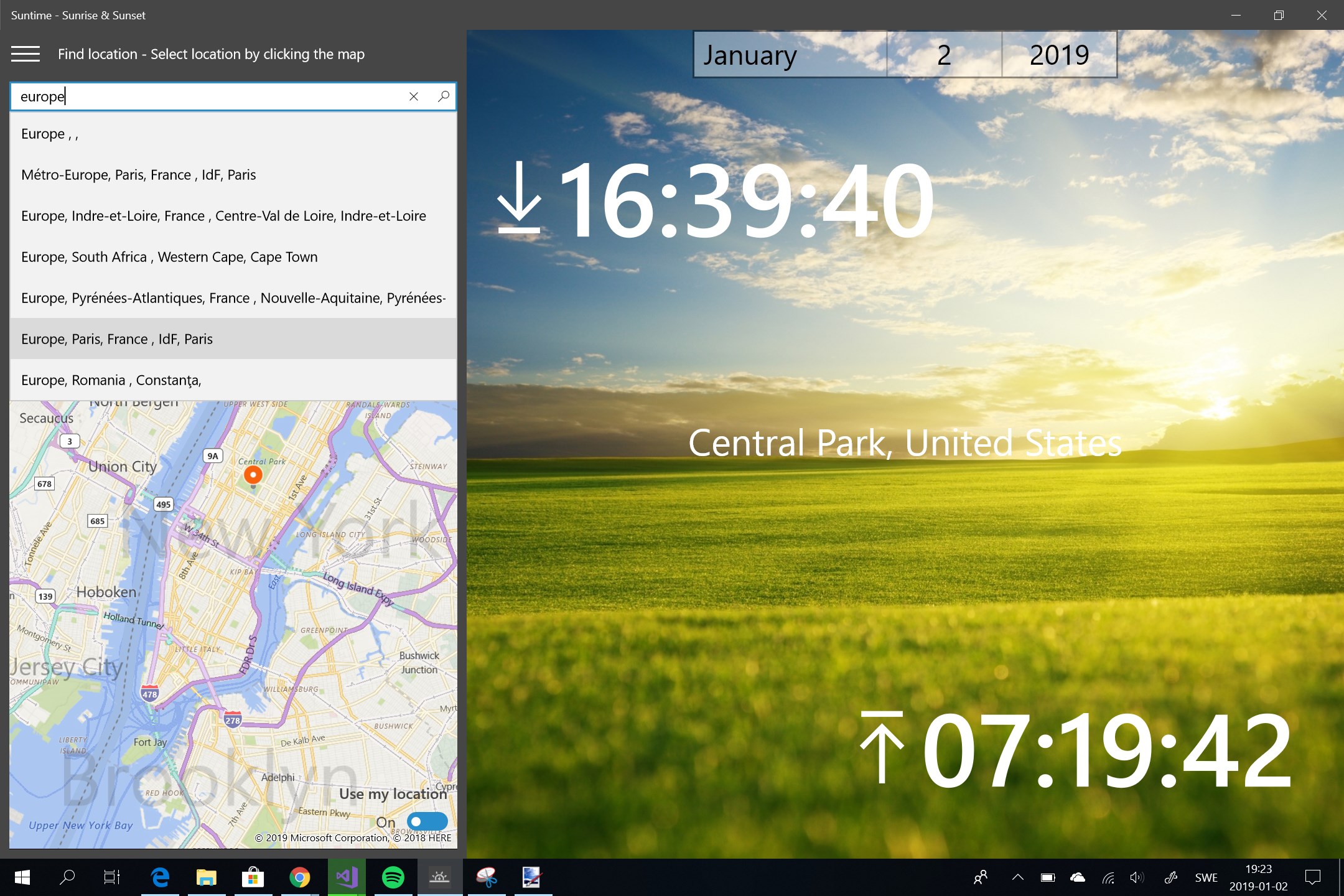This screenshot has width=1344, height=896.
Task: Click the orange location pin on map
Action: (x=253, y=475)
